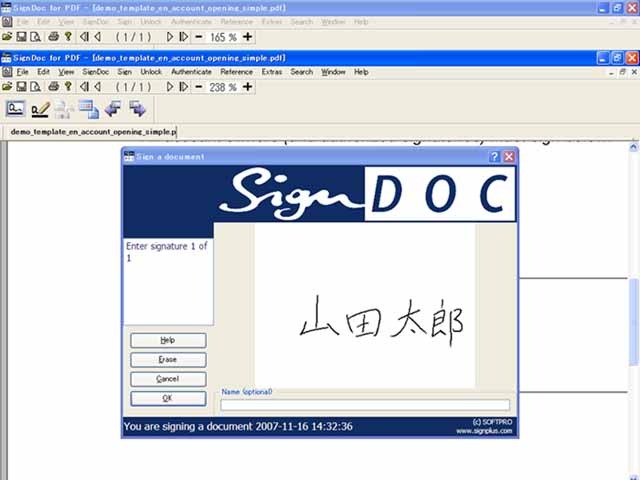Open the File menu in front window
640x480 pixels.
point(22,72)
